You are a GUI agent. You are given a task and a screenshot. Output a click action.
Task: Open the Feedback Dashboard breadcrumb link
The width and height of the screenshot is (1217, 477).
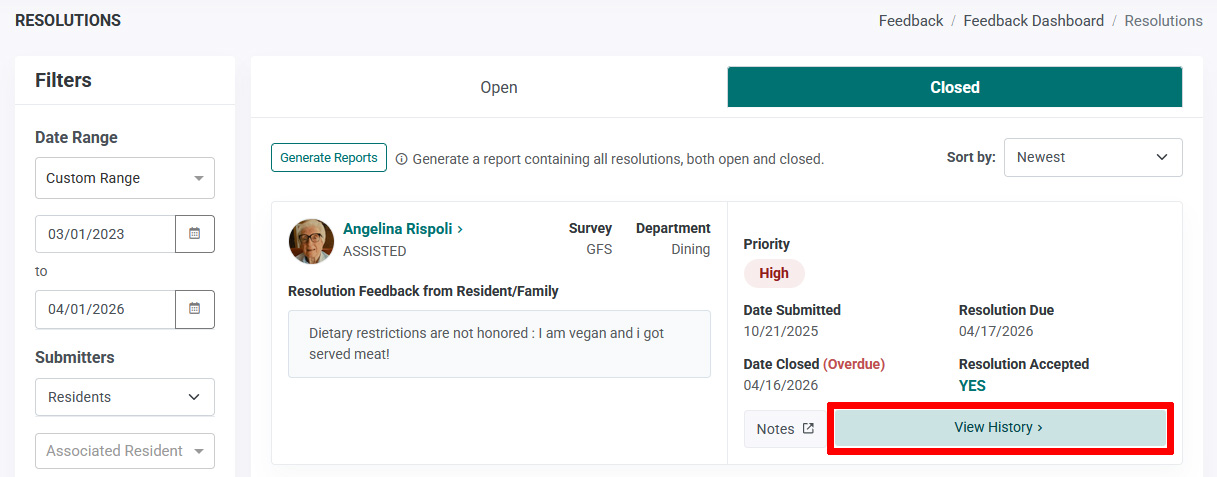click(x=1034, y=21)
